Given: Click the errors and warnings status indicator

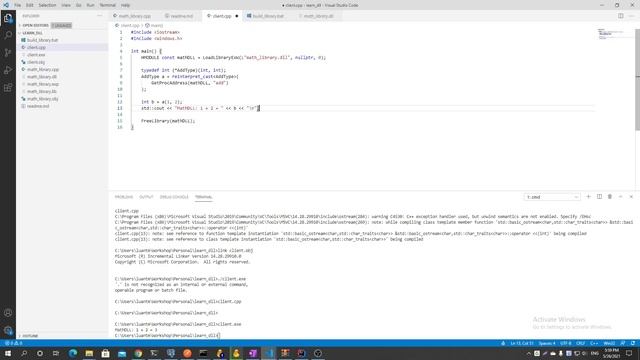Looking at the screenshot, I should (13, 343).
